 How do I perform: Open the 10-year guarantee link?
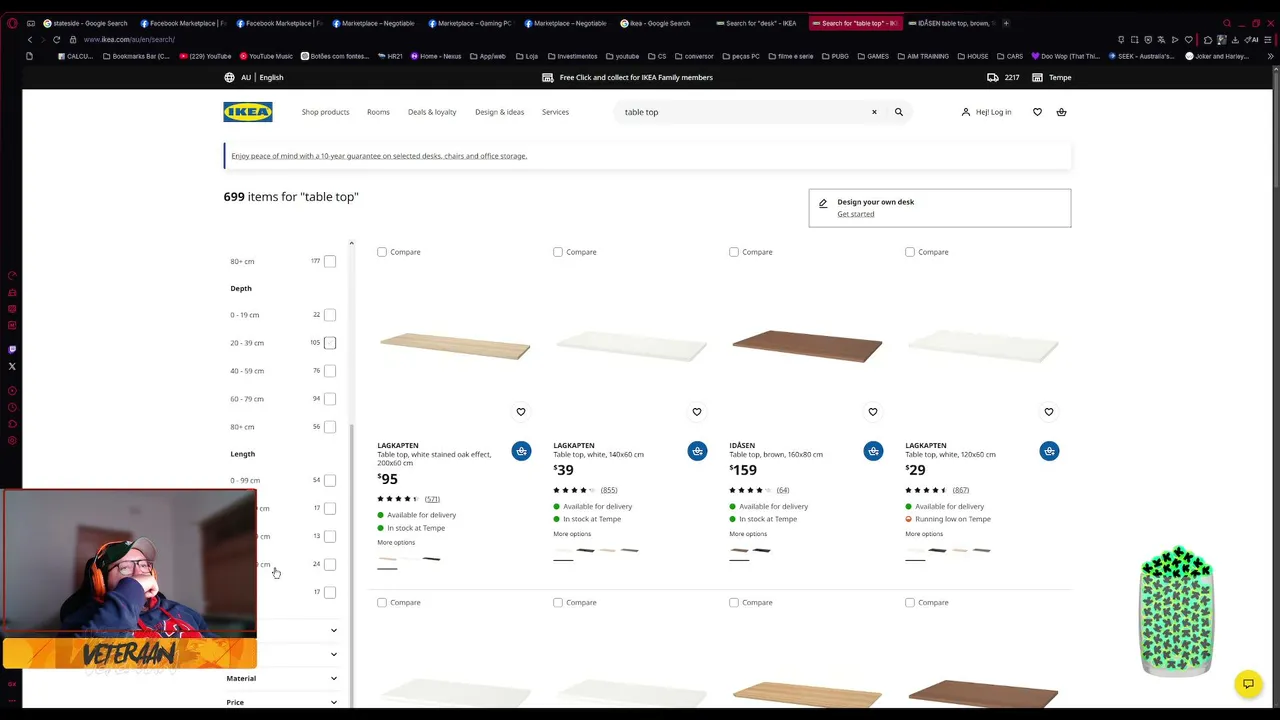coord(379,156)
